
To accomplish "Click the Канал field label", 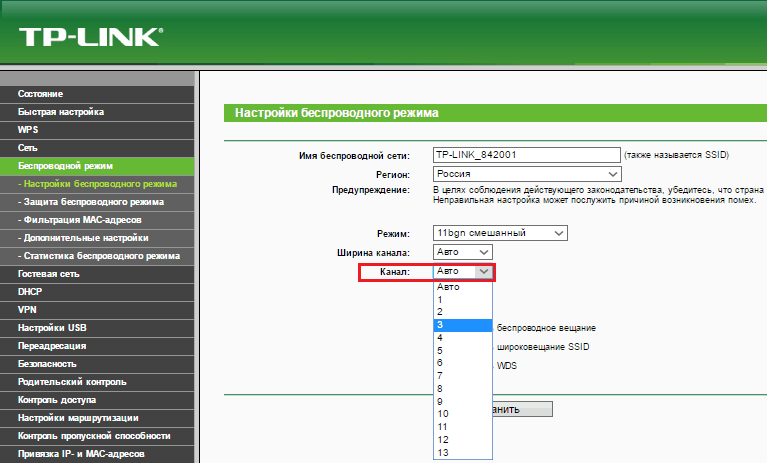I will click(395, 272).
